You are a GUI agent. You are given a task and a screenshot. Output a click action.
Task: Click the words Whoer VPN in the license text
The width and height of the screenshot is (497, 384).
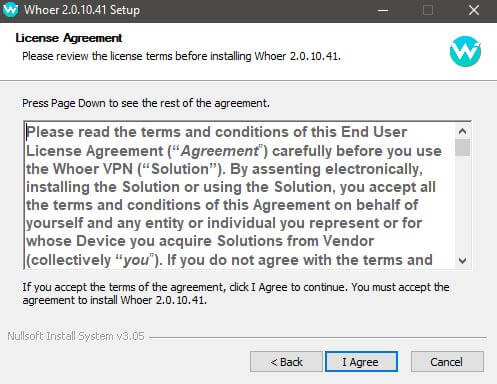[x=93, y=169]
